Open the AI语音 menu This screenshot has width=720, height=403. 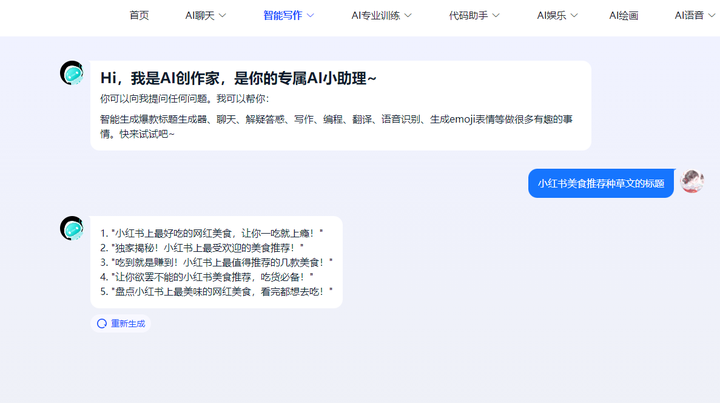click(695, 16)
